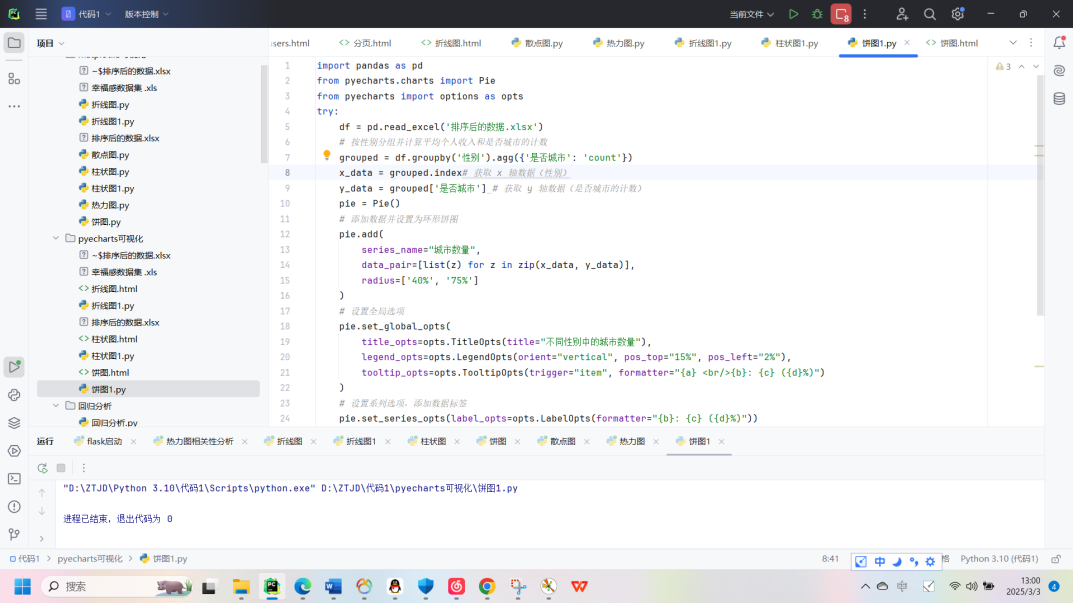Switch to 分页.html editor tab
The height and width of the screenshot is (603, 1073).
pos(365,43)
